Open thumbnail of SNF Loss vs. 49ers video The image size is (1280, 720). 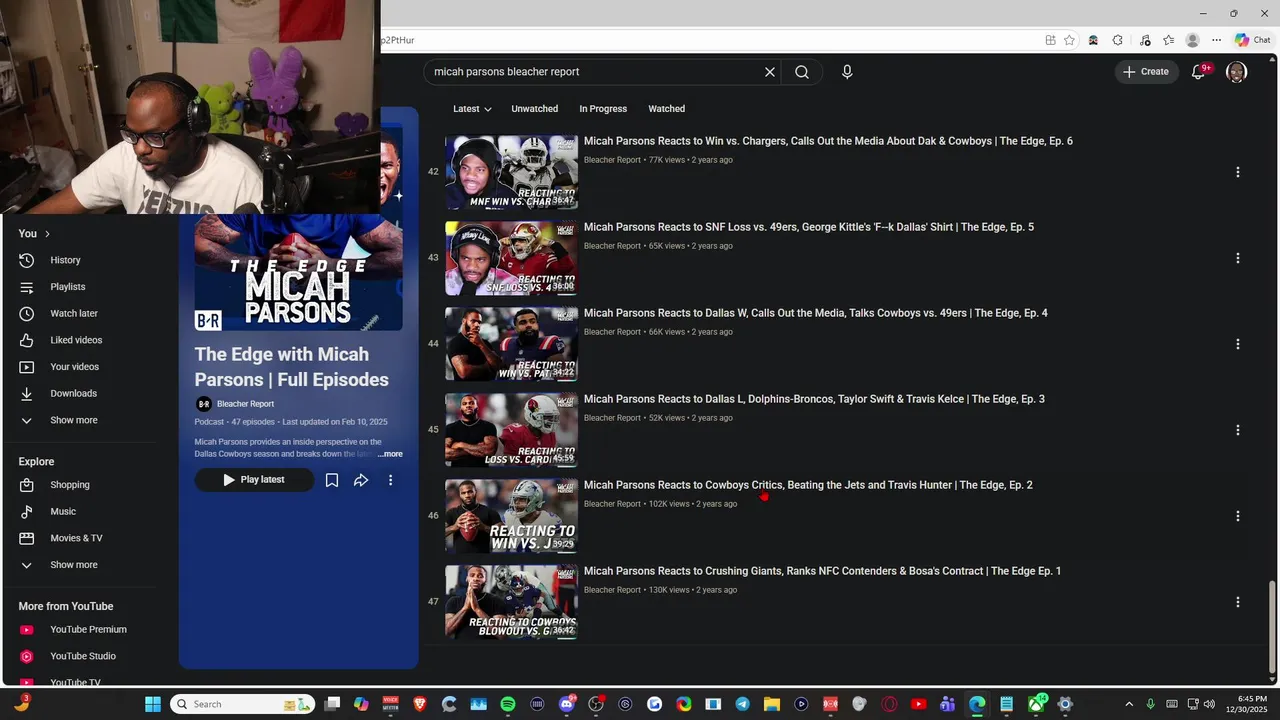tap(511, 258)
